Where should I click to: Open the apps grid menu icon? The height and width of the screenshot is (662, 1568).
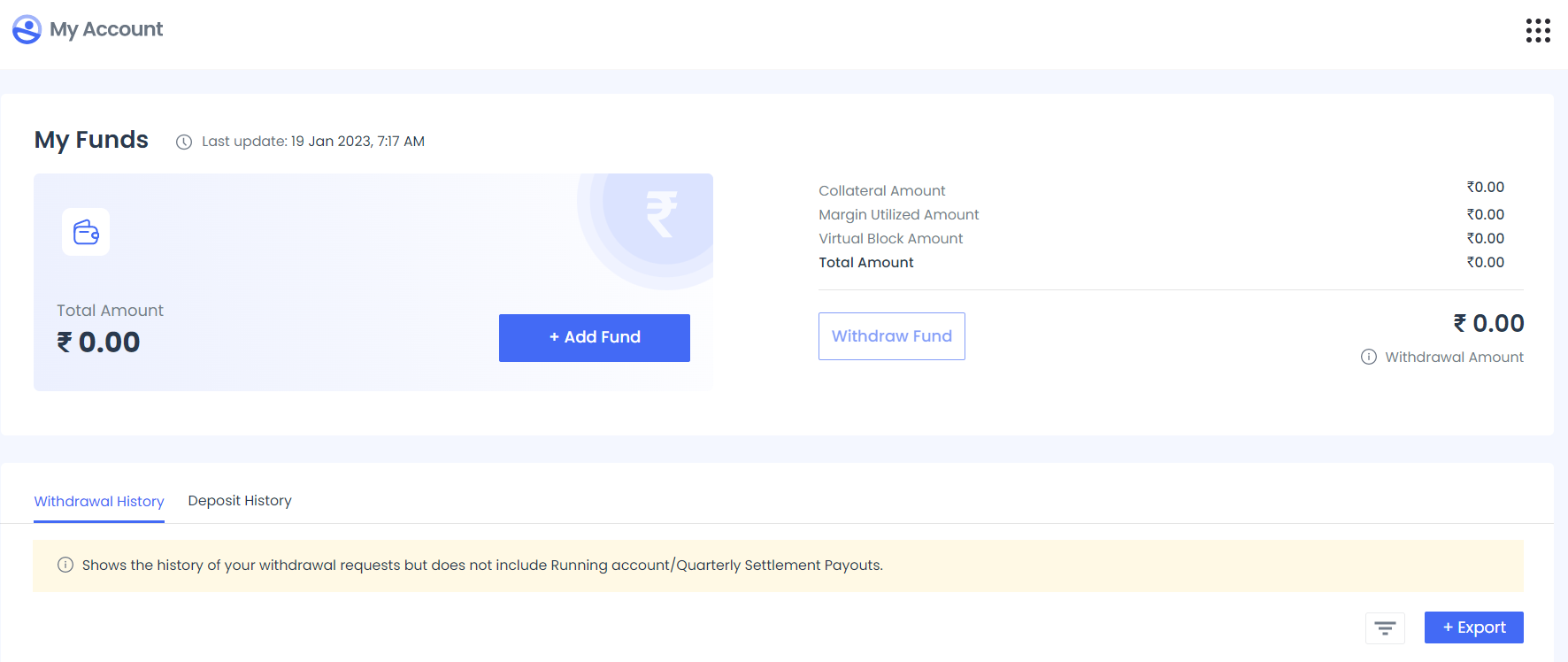click(x=1538, y=30)
